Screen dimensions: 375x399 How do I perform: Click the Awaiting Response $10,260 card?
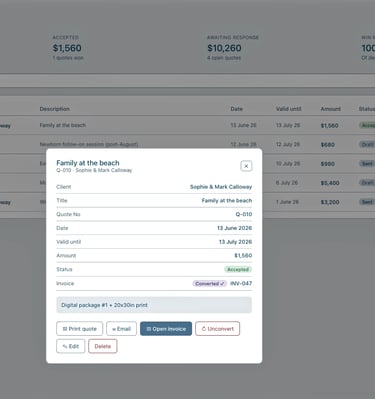(x=233, y=48)
